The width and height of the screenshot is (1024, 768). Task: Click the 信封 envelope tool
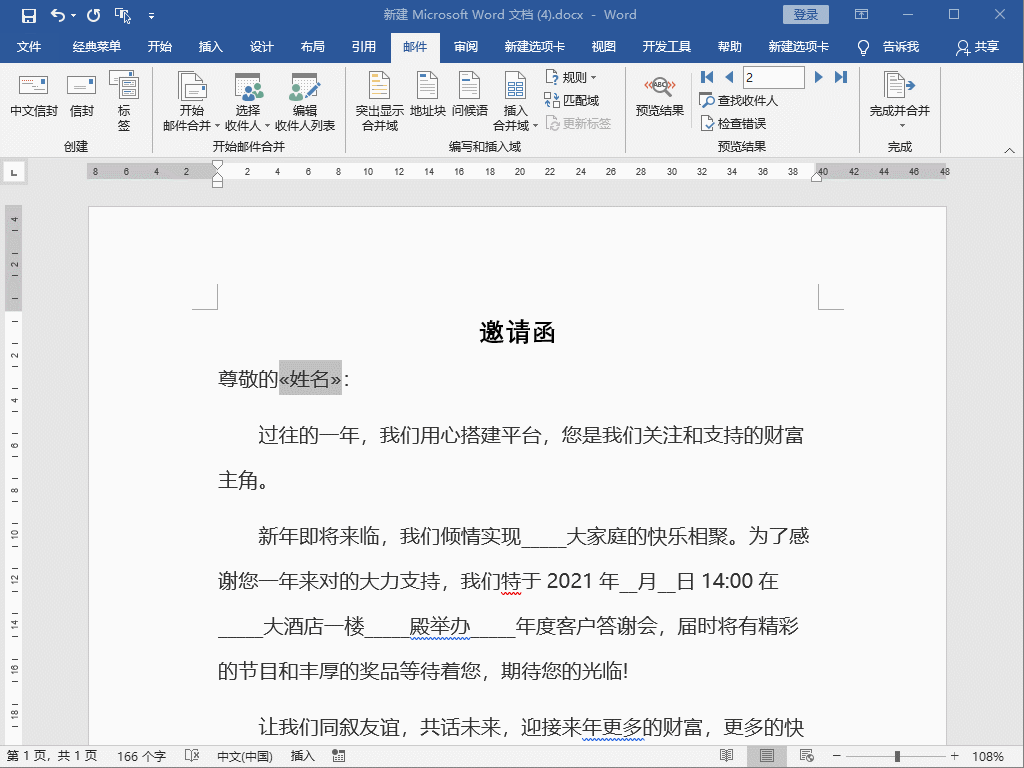tap(82, 97)
